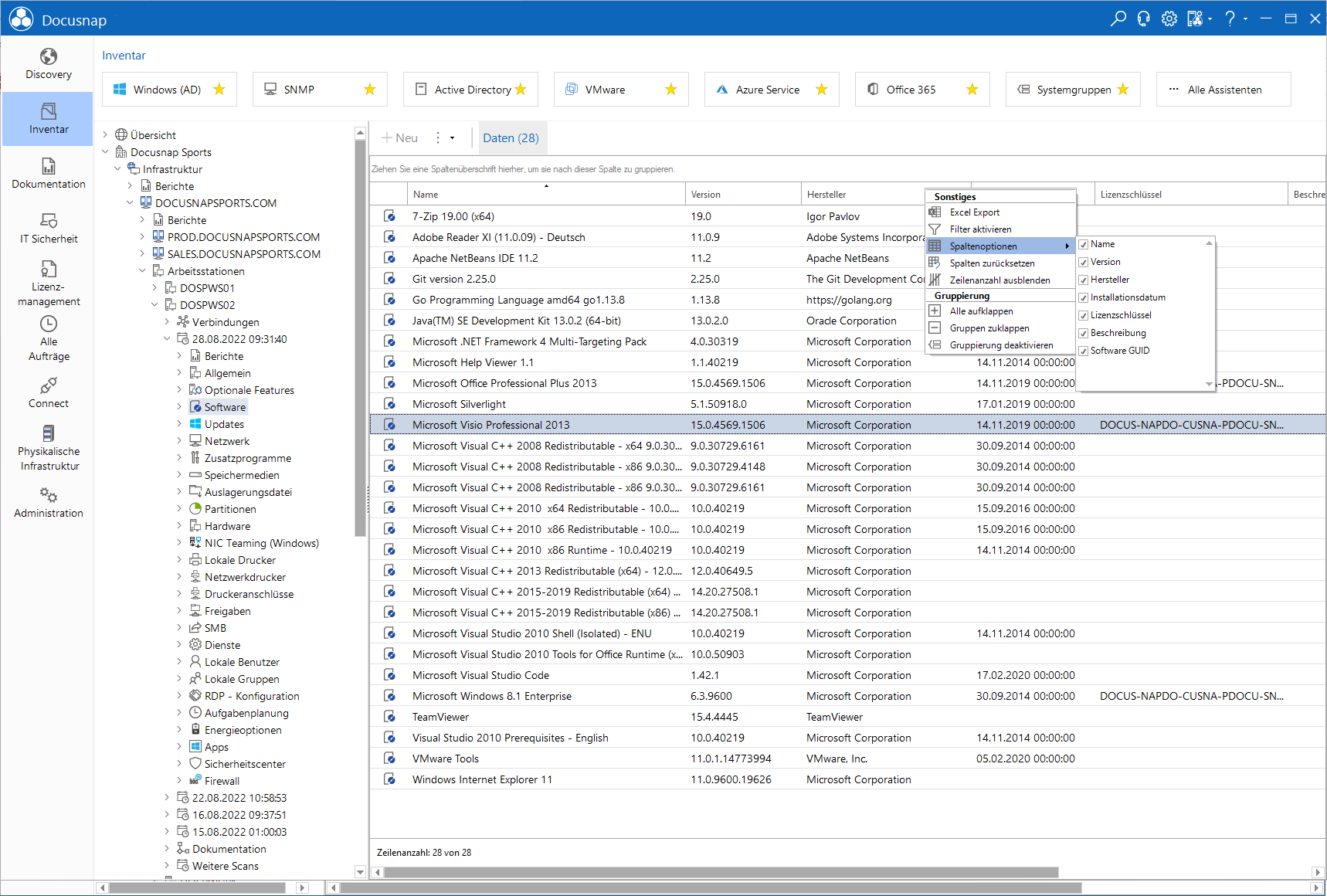
Task: Toggle favorite star on VMware assistant
Action: pos(671,90)
